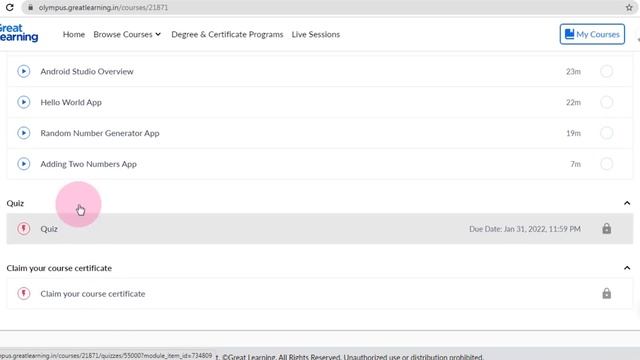Image resolution: width=640 pixels, height=360 pixels.
Task: Play the Hello World App video icon
Action: point(24,102)
